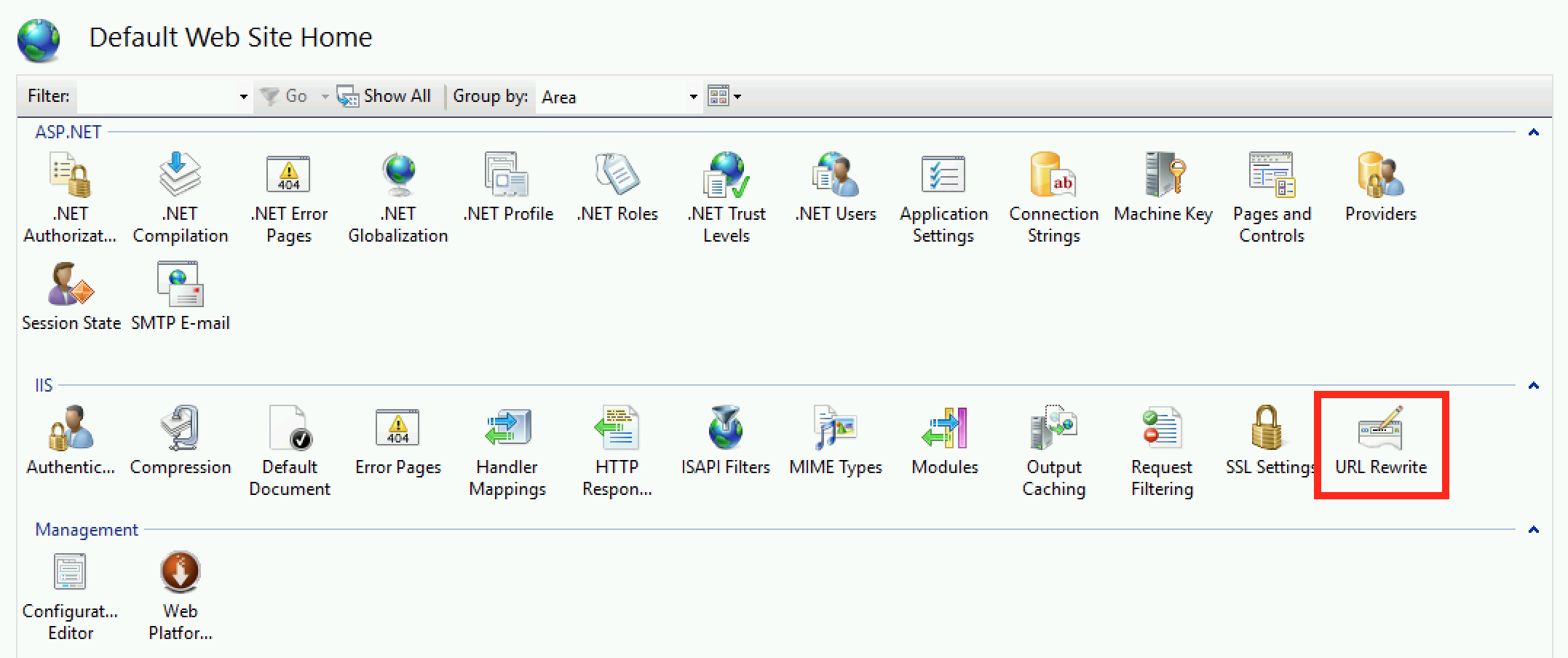Open .NET Trust Levels feature

pyautogui.click(x=726, y=197)
